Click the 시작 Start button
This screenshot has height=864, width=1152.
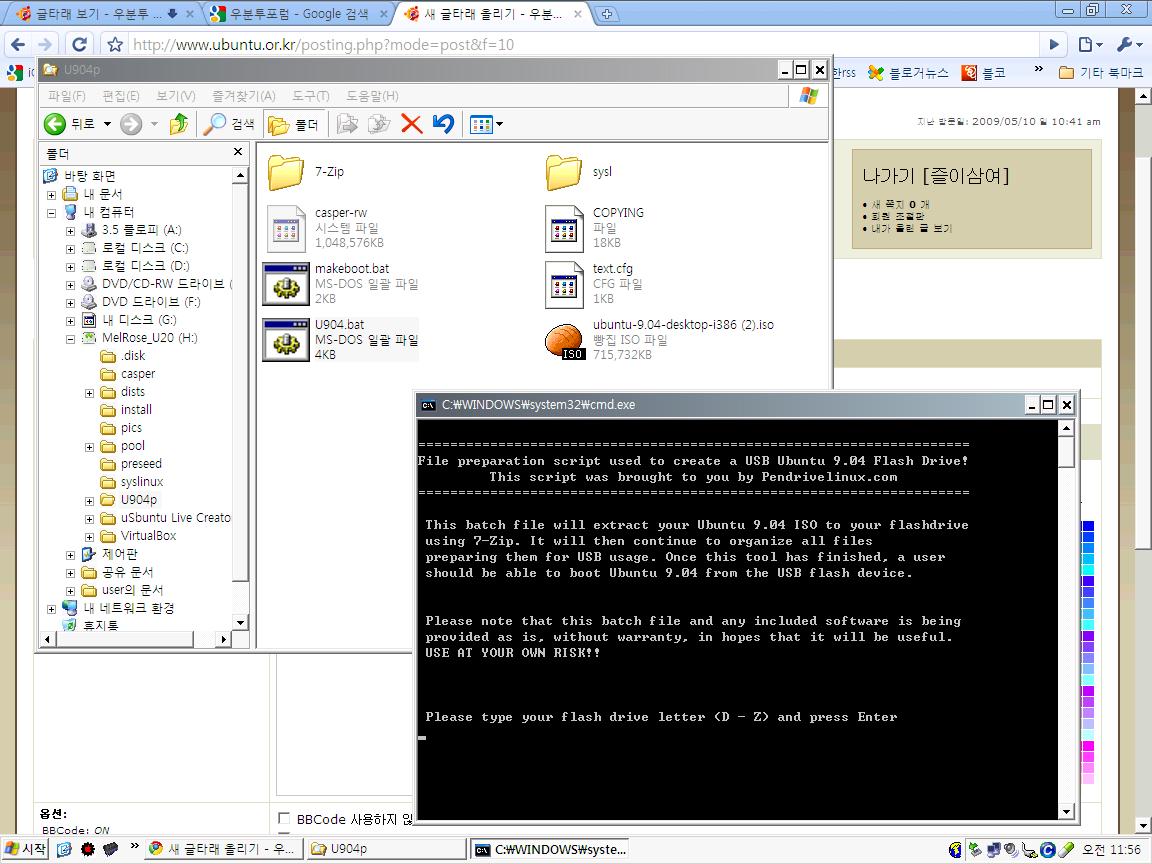(26, 849)
